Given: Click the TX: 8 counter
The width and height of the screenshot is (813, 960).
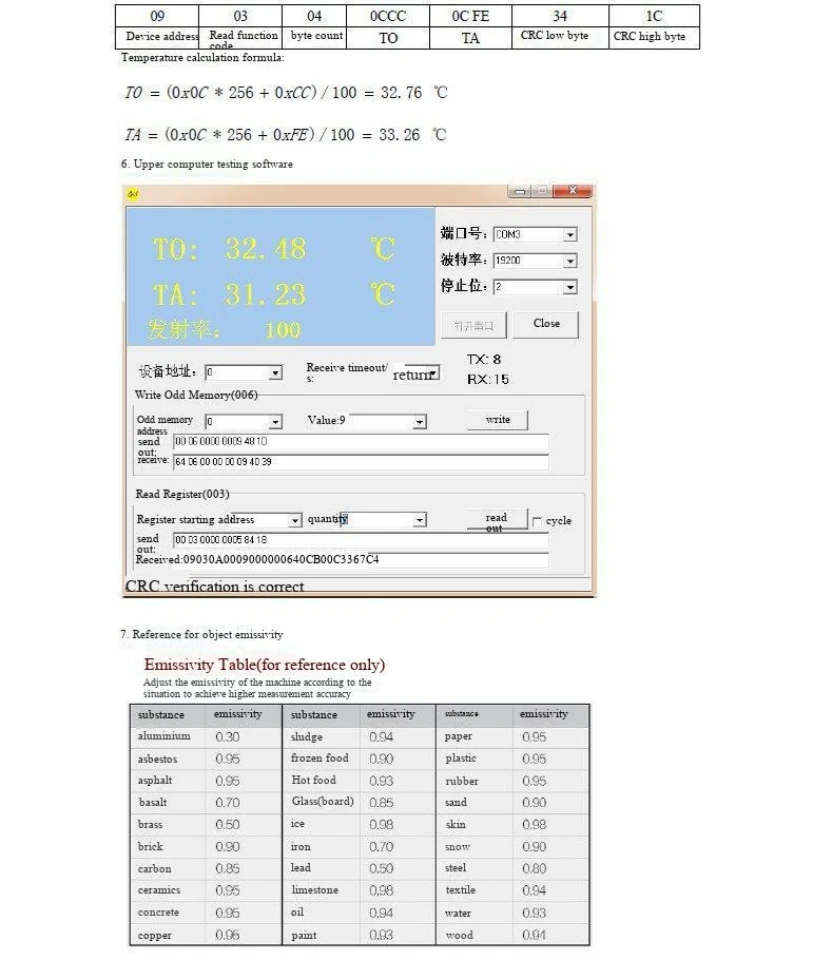Looking at the screenshot, I should 484,359.
